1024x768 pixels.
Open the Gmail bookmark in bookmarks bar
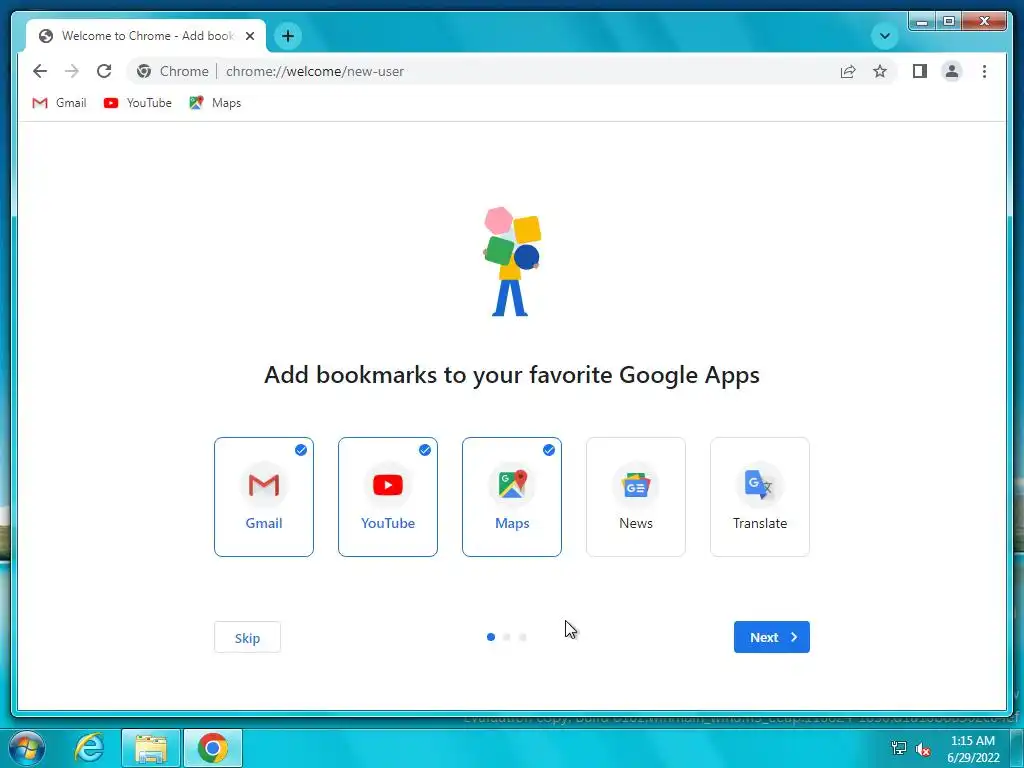click(x=59, y=103)
